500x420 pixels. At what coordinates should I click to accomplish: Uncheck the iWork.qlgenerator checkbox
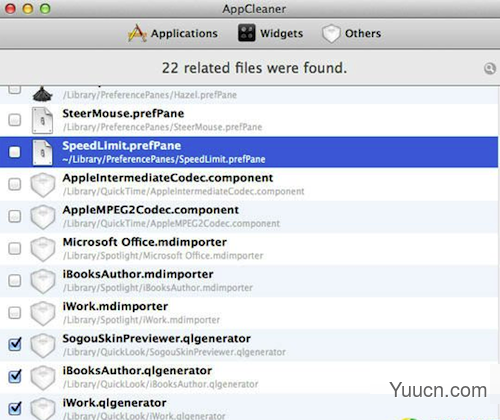[15, 408]
